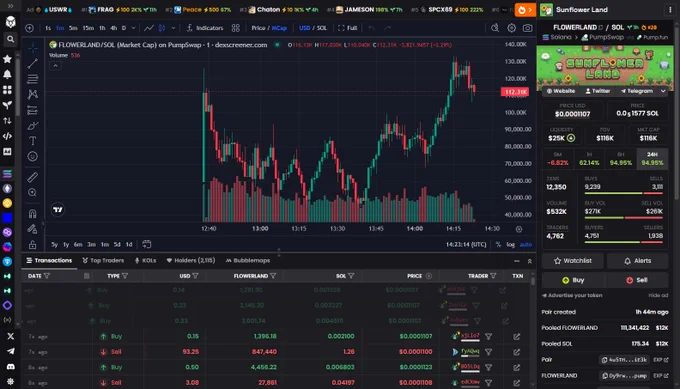The image size is (680, 389).
Task: Open the TRADER column filter
Action: tap(493, 276)
